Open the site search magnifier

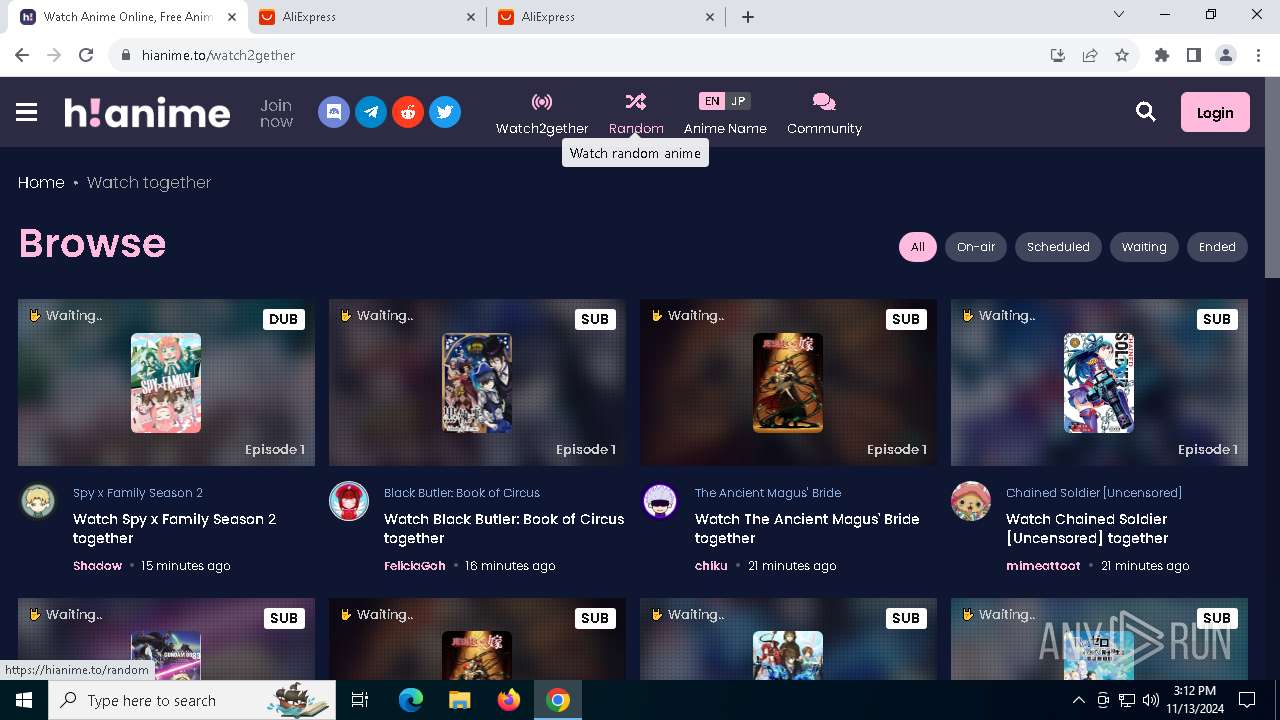(x=1146, y=112)
